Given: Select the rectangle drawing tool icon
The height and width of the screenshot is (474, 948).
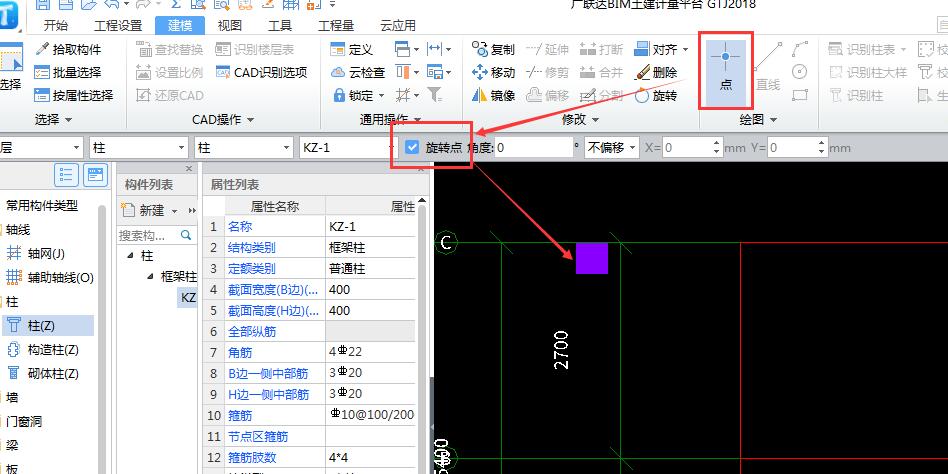Looking at the screenshot, I should coord(800,95).
